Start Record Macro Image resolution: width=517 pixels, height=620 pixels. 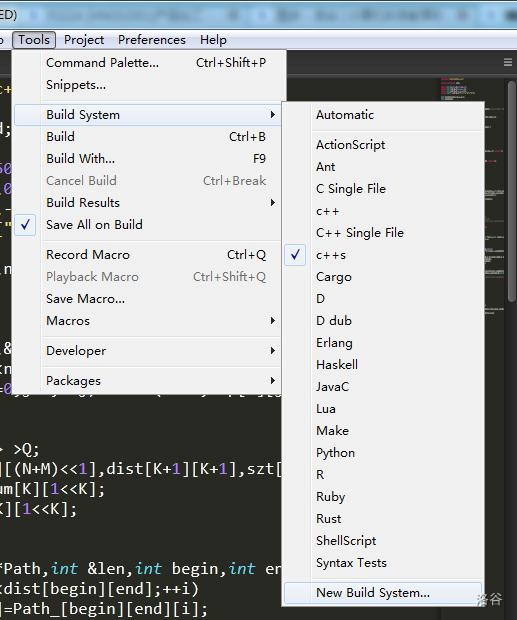click(148, 255)
